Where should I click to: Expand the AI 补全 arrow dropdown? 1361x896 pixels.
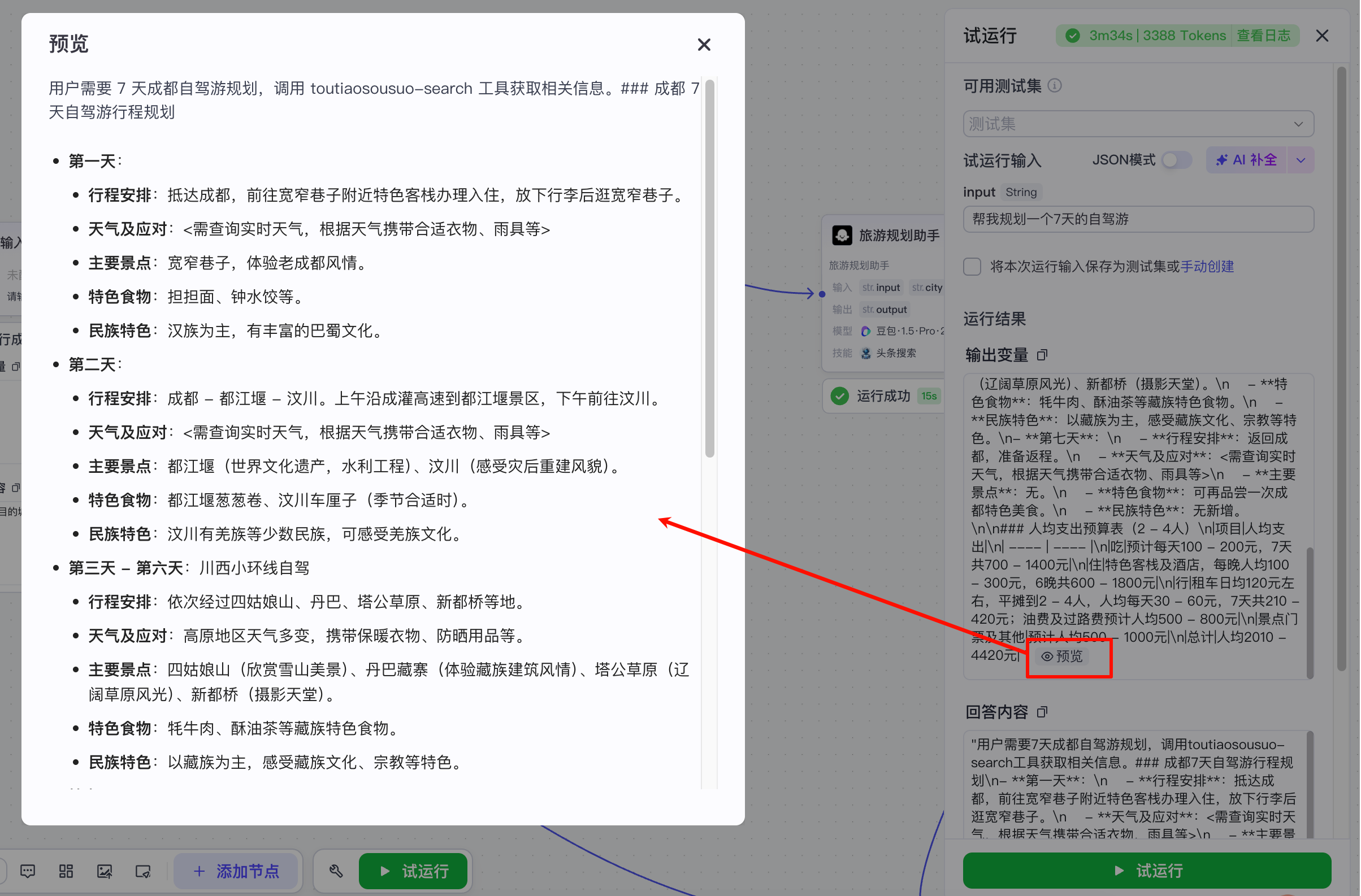click(x=1301, y=160)
